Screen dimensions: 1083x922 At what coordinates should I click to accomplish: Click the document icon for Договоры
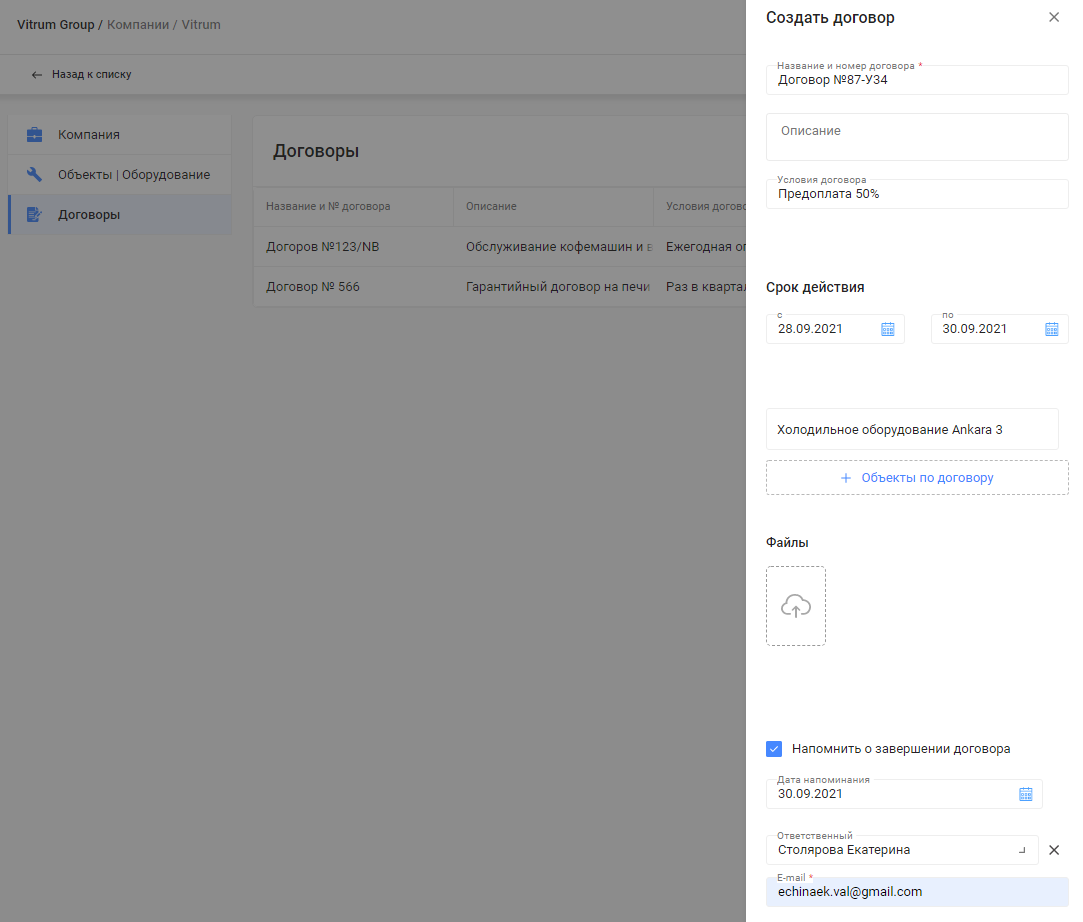(35, 215)
